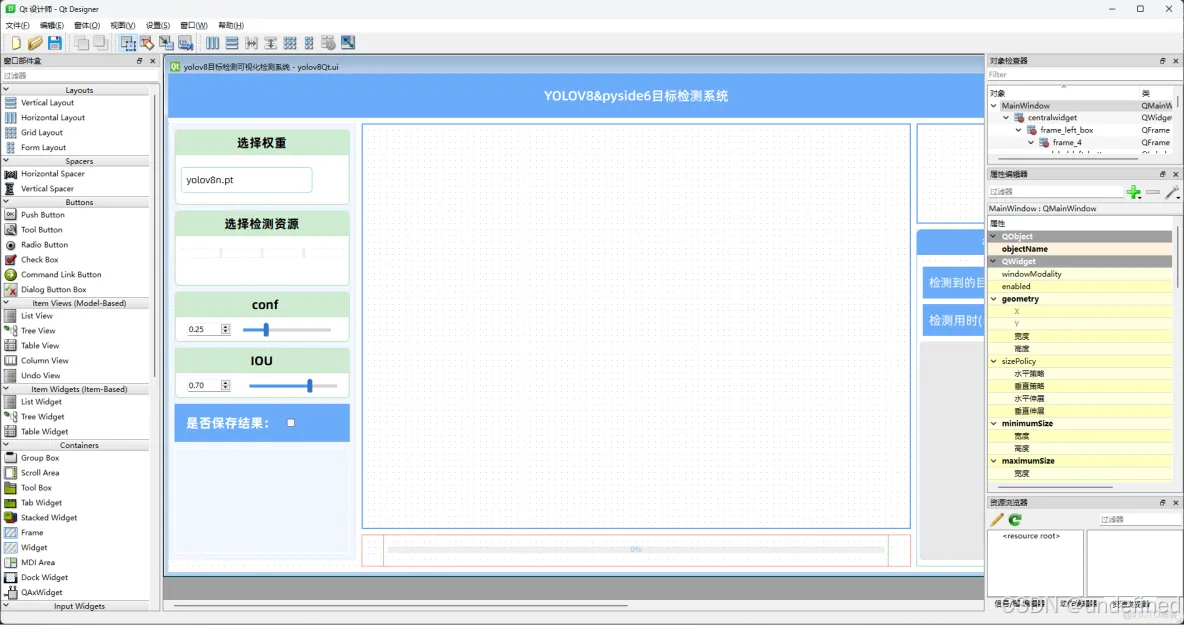The height and width of the screenshot is (625, 1184).
Task: Select Stacked Widget in widget box
Action: [49, 518]
